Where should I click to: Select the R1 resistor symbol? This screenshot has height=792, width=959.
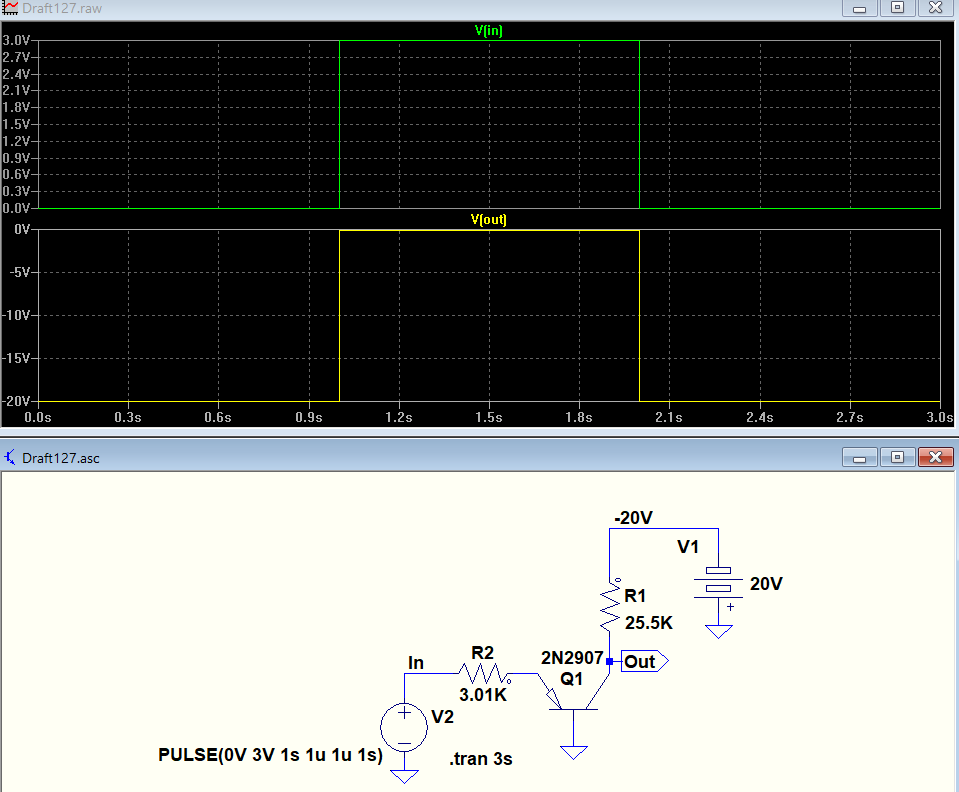tap(610, 605)
